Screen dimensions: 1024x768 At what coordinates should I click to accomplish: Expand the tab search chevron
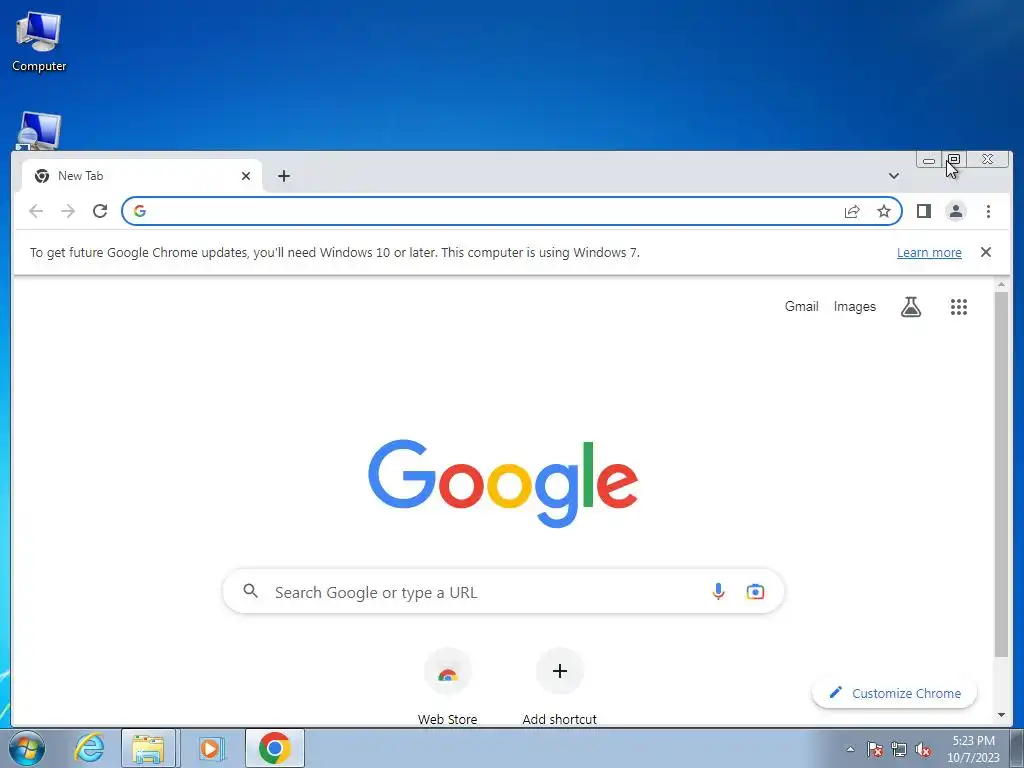point(893,176)
